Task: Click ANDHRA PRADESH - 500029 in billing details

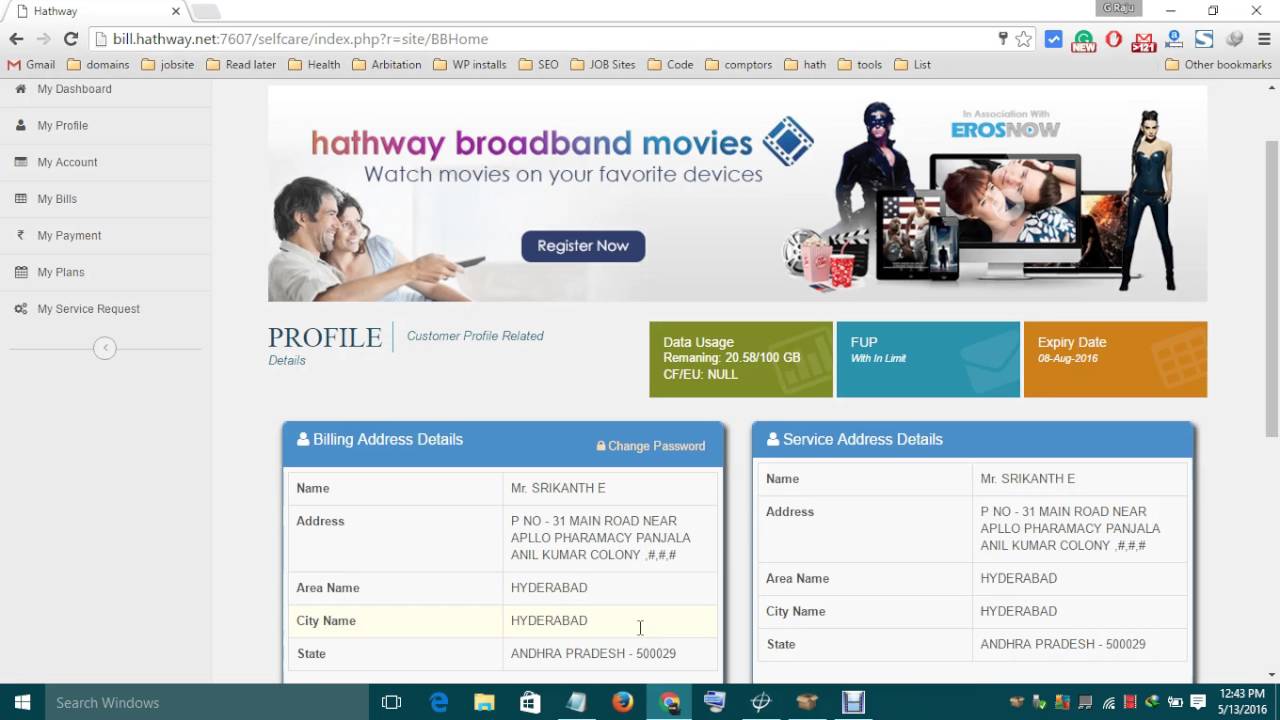Action: point(593,654)
